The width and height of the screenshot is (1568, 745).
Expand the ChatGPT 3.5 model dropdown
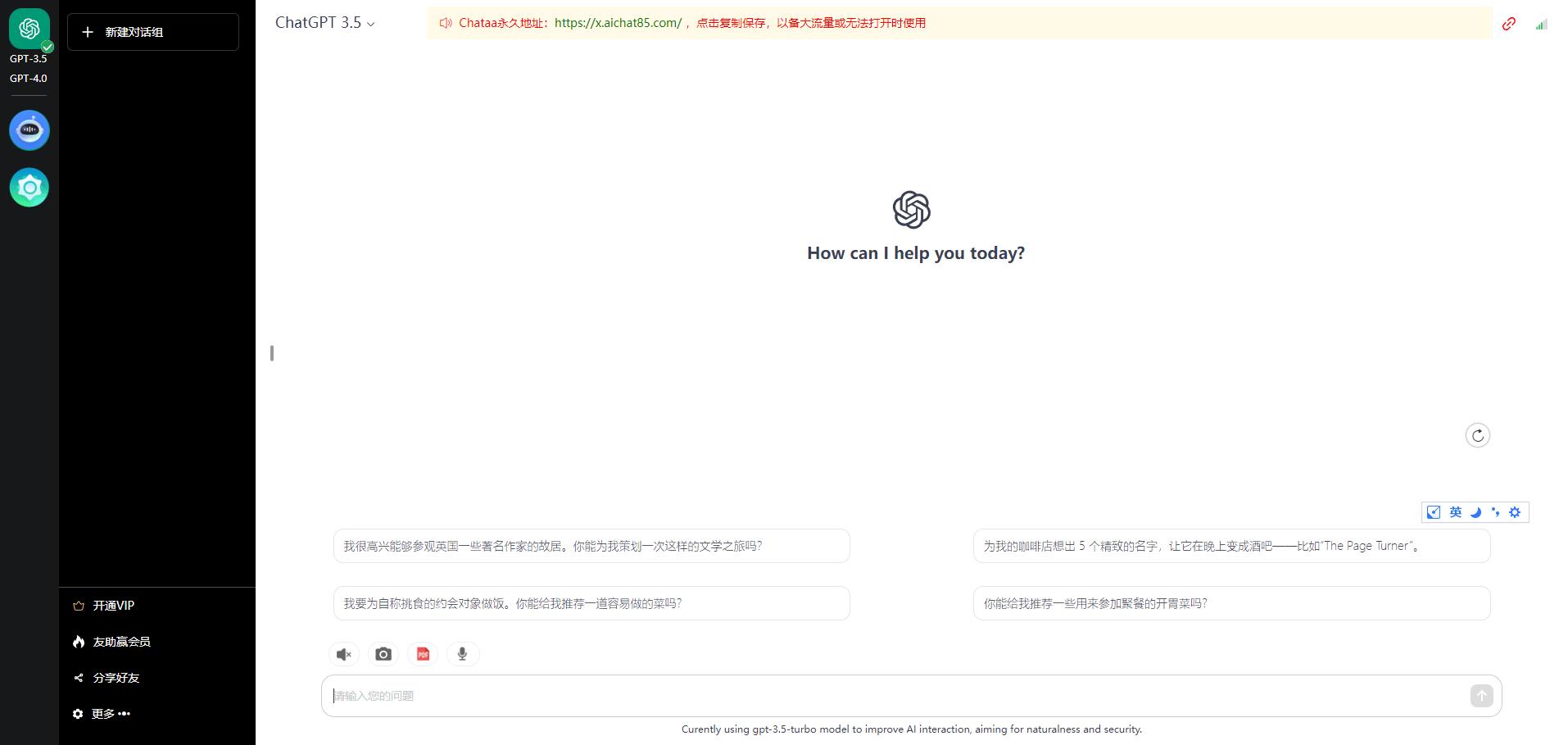325,23
